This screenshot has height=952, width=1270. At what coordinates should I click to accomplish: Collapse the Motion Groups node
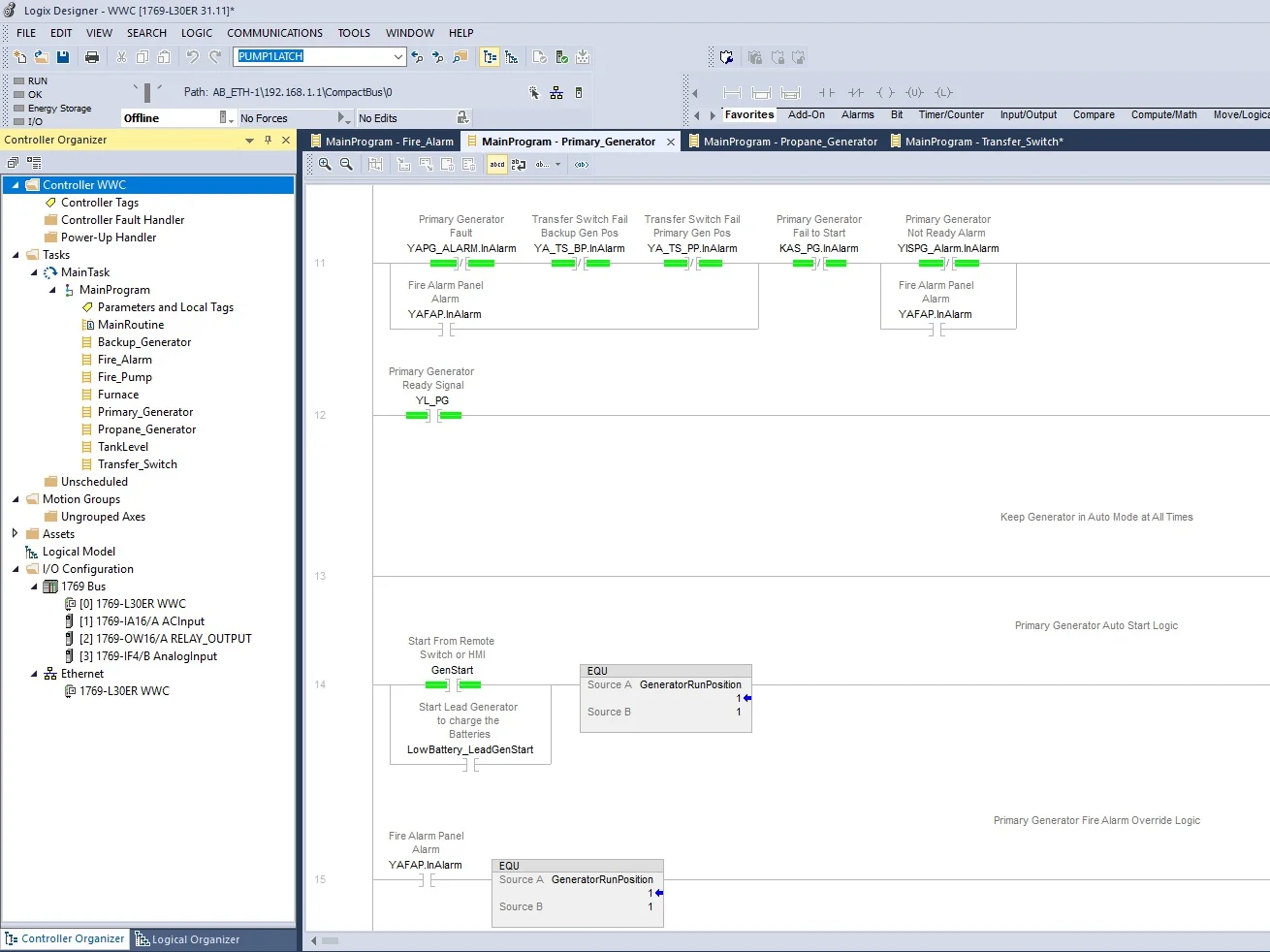15,499
